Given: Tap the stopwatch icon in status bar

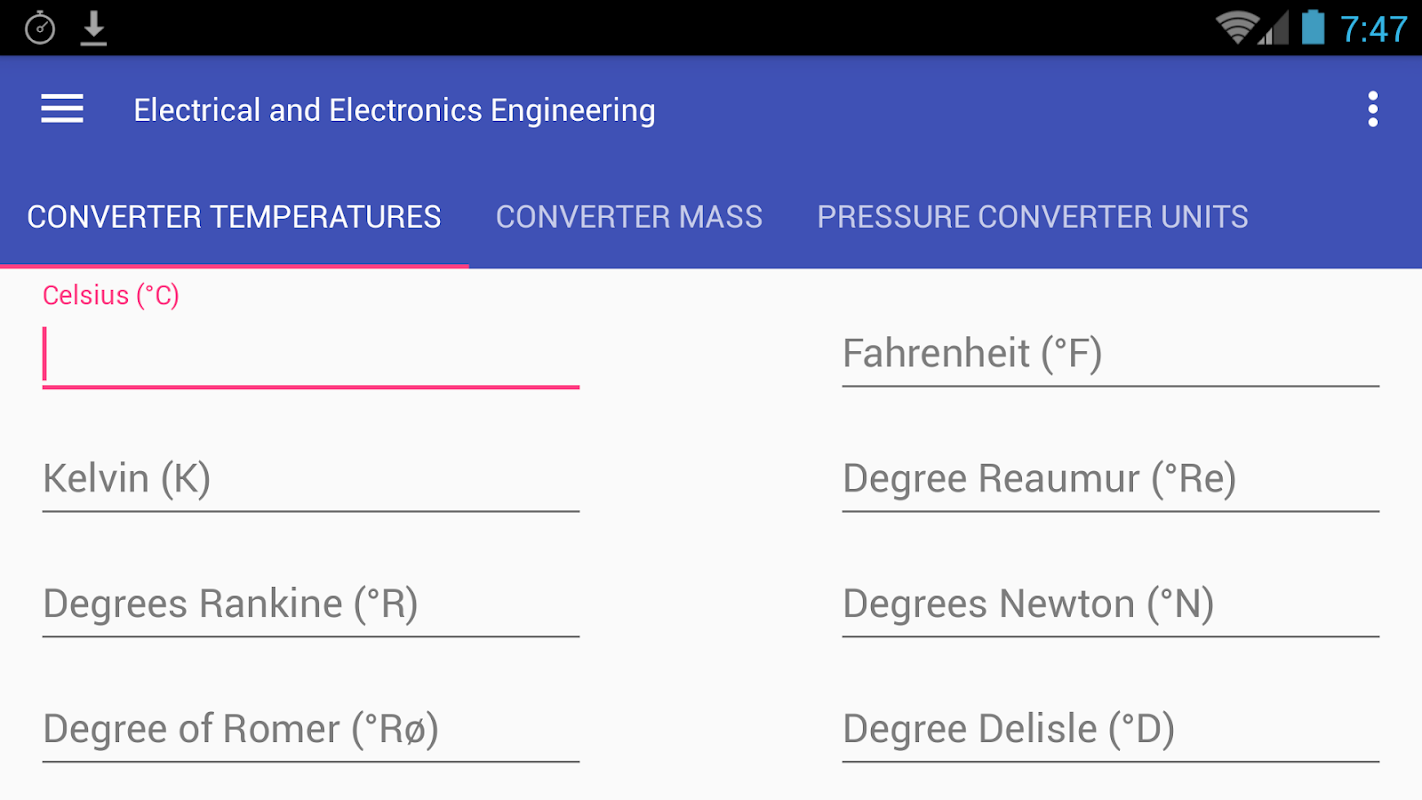Looking at the screenshot, I should tap(40, 28).
